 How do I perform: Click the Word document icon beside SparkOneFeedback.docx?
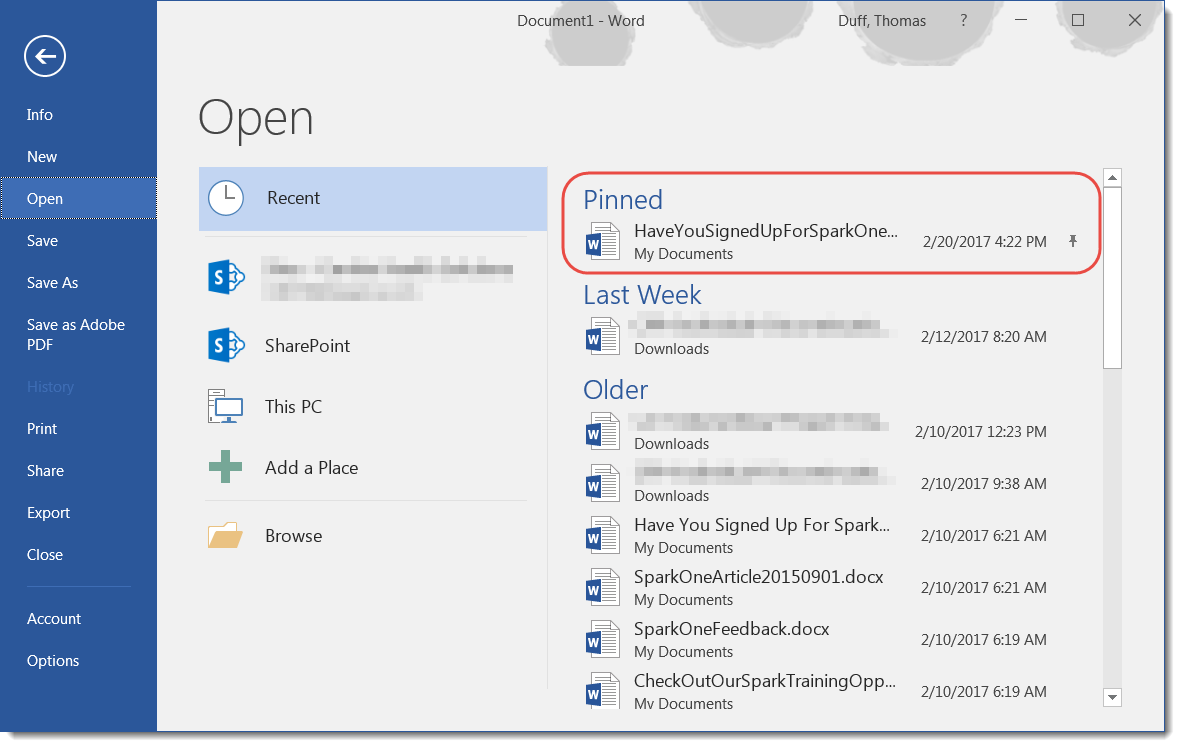602,638
